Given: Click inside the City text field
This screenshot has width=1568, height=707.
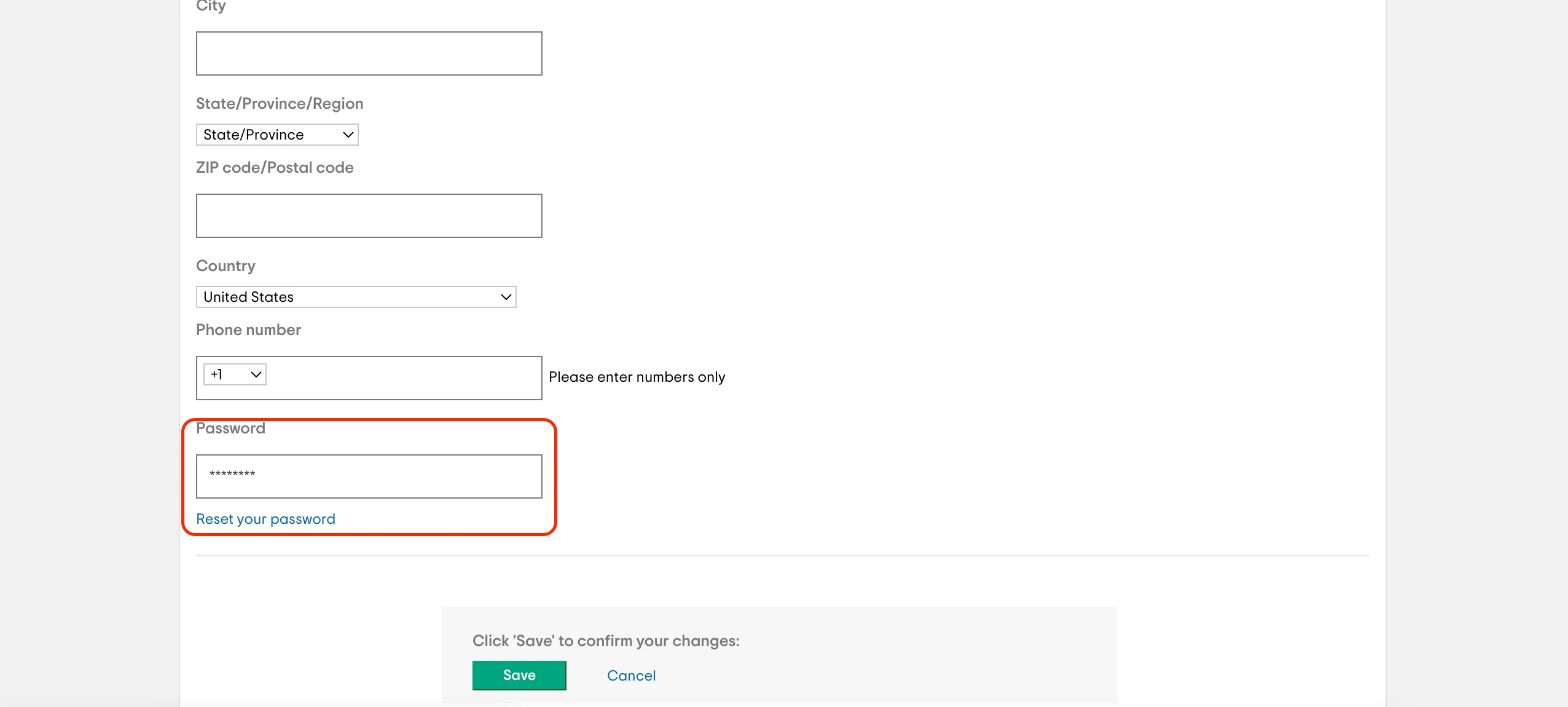Looking at the screenshot, I should coord(369,53).
